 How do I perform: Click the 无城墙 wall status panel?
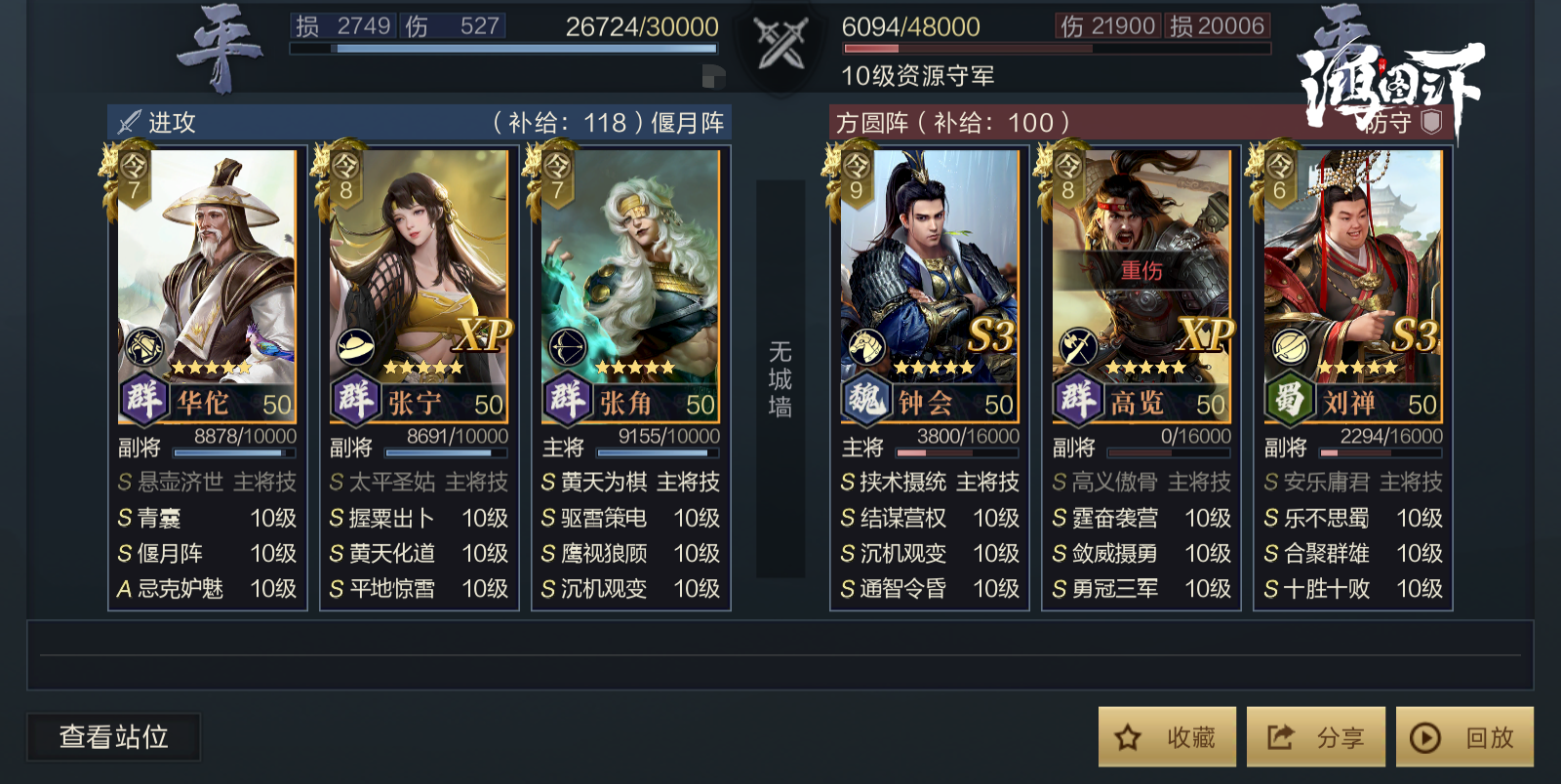[x=780, y=378]
